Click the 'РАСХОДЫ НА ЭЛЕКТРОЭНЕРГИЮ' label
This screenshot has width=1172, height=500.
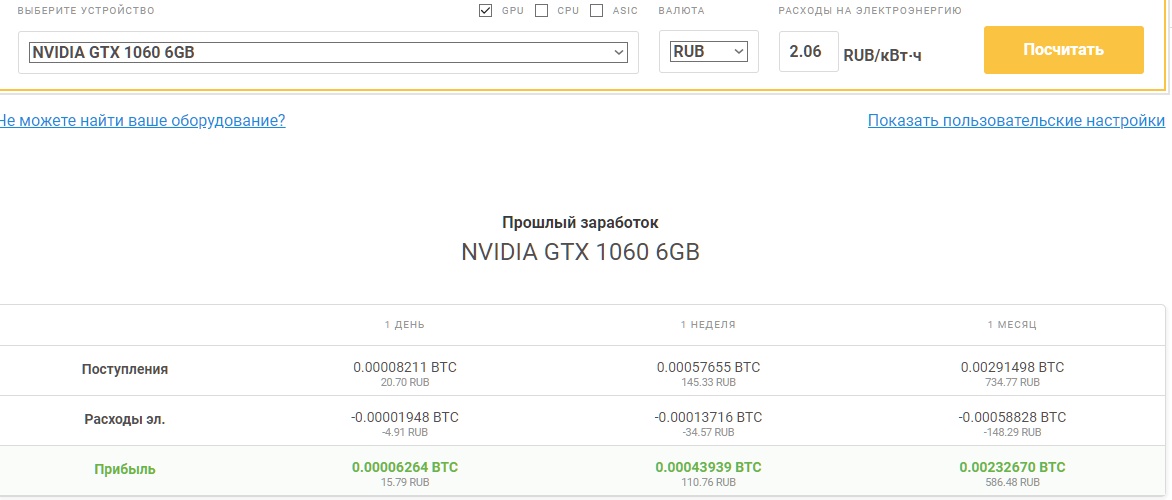(870, 10)
